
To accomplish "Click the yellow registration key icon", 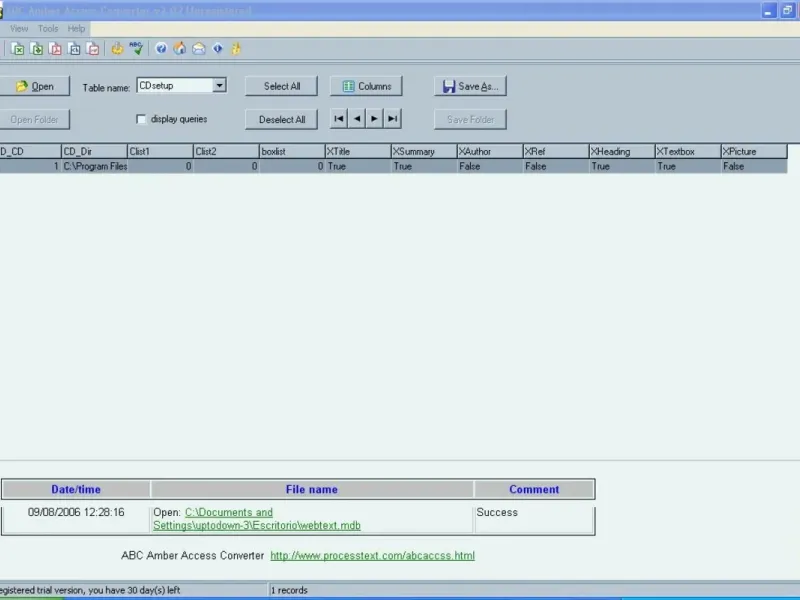I will [236, 48].
